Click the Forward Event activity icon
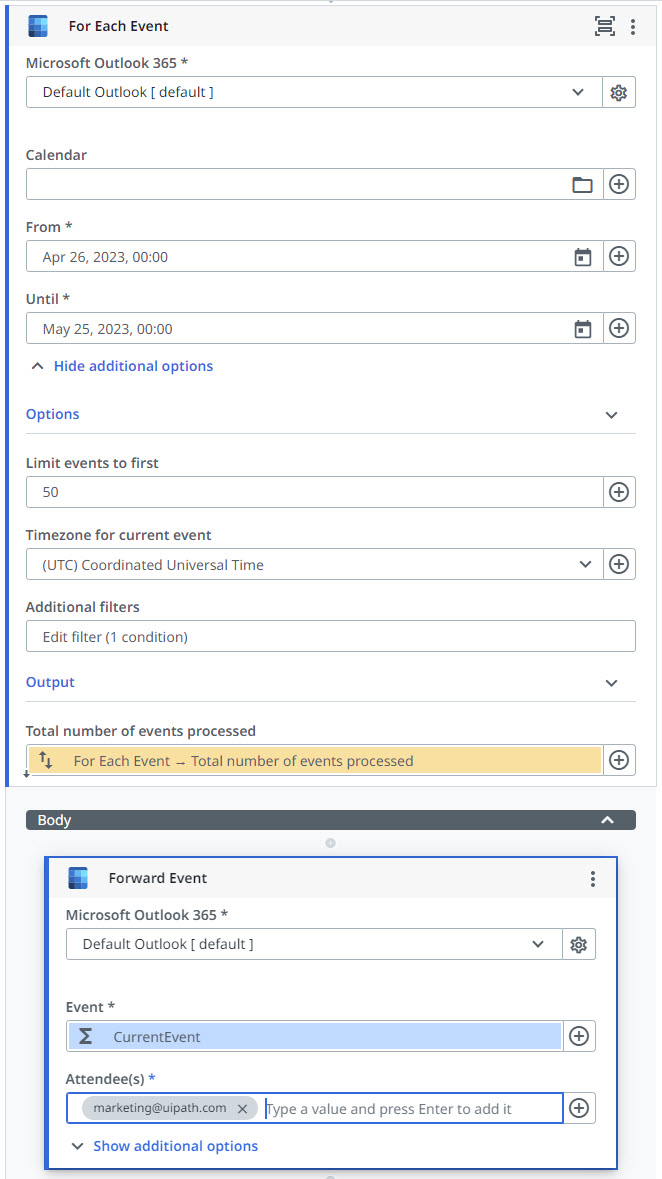 [78, 878]
